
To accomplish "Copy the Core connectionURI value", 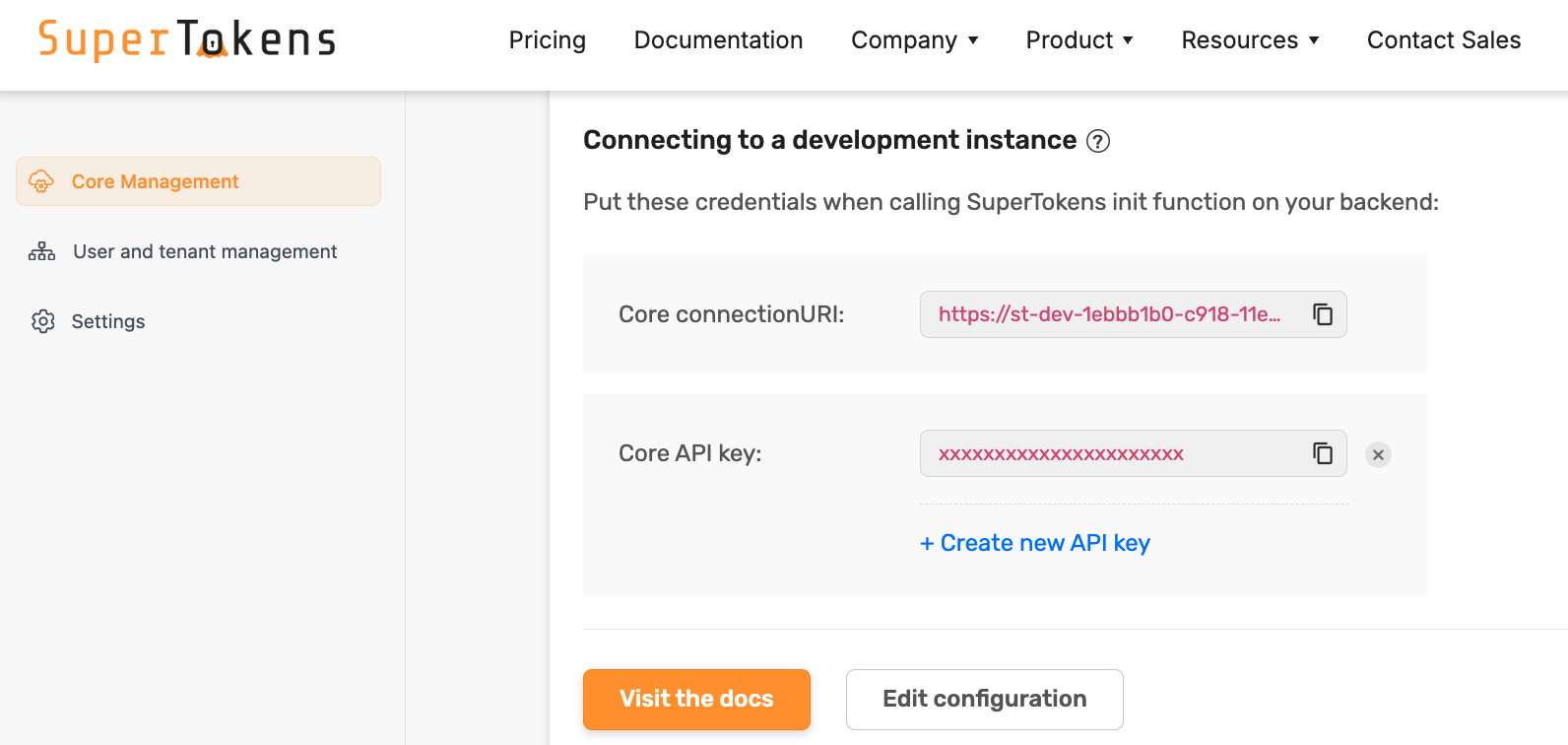I will [1322, 314].
